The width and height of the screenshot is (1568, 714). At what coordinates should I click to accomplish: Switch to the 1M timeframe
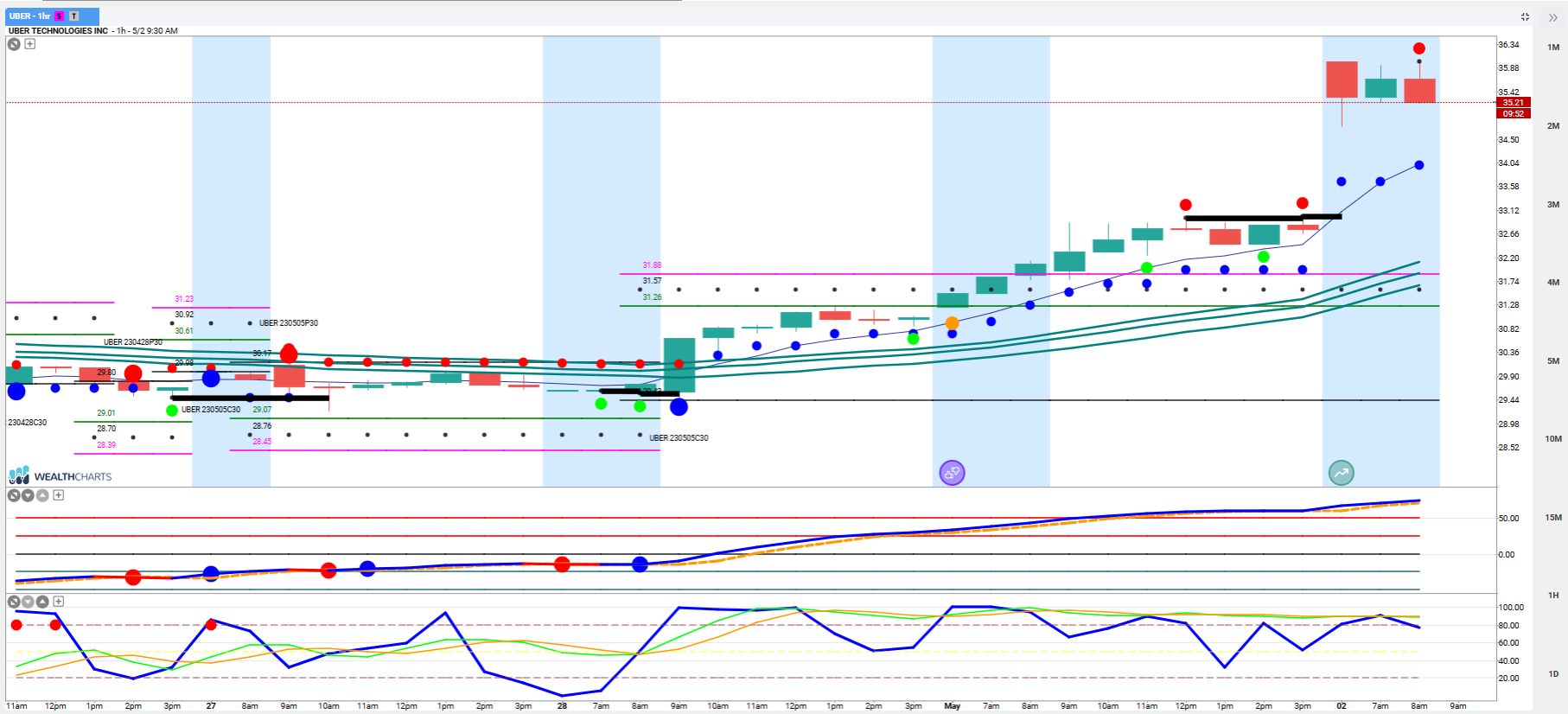click(x=1553, y=48)
